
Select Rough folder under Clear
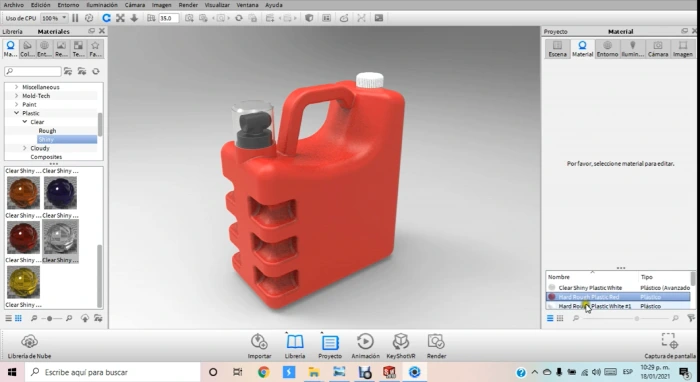[x=47, y=131]
